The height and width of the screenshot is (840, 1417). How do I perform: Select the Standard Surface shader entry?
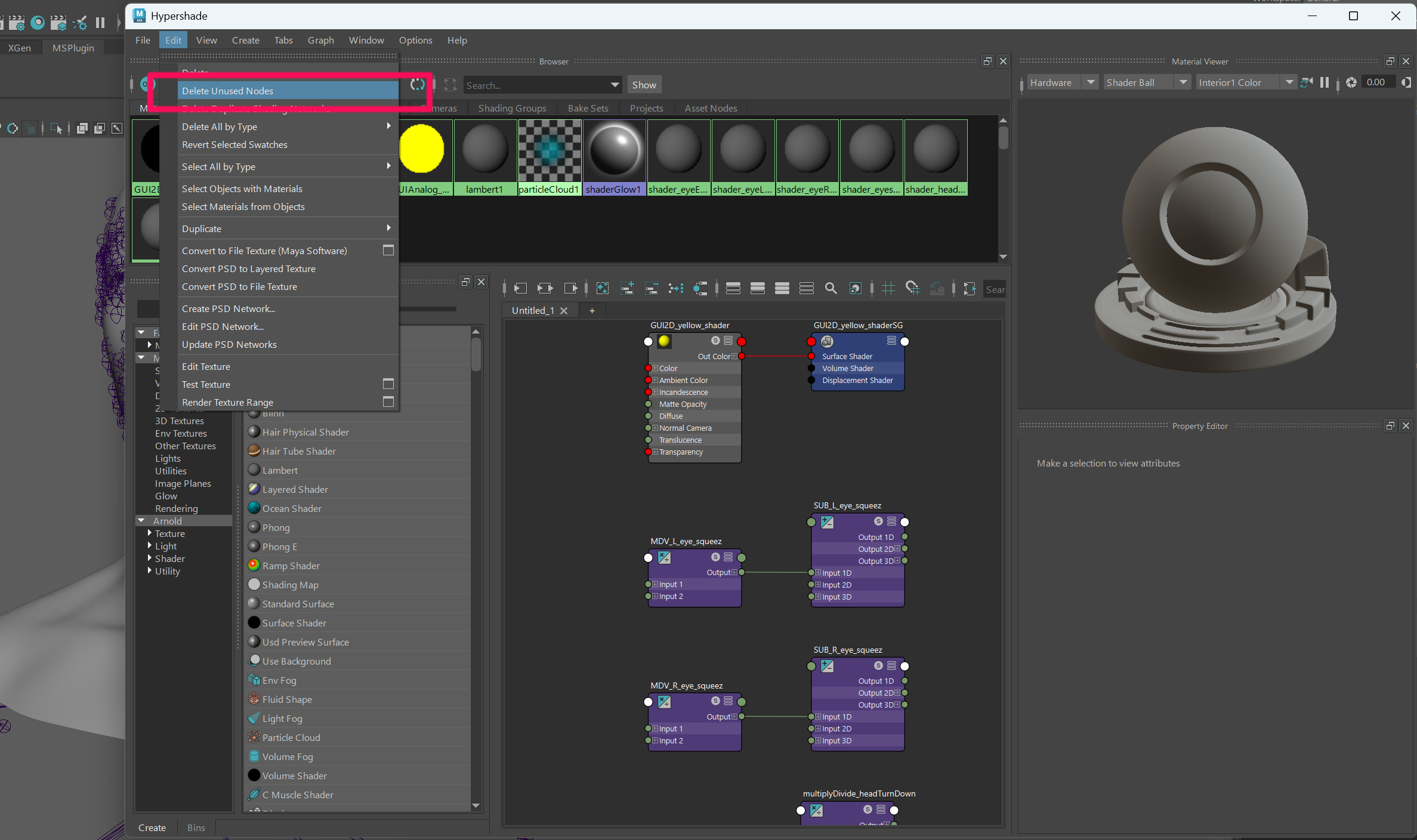298,604
